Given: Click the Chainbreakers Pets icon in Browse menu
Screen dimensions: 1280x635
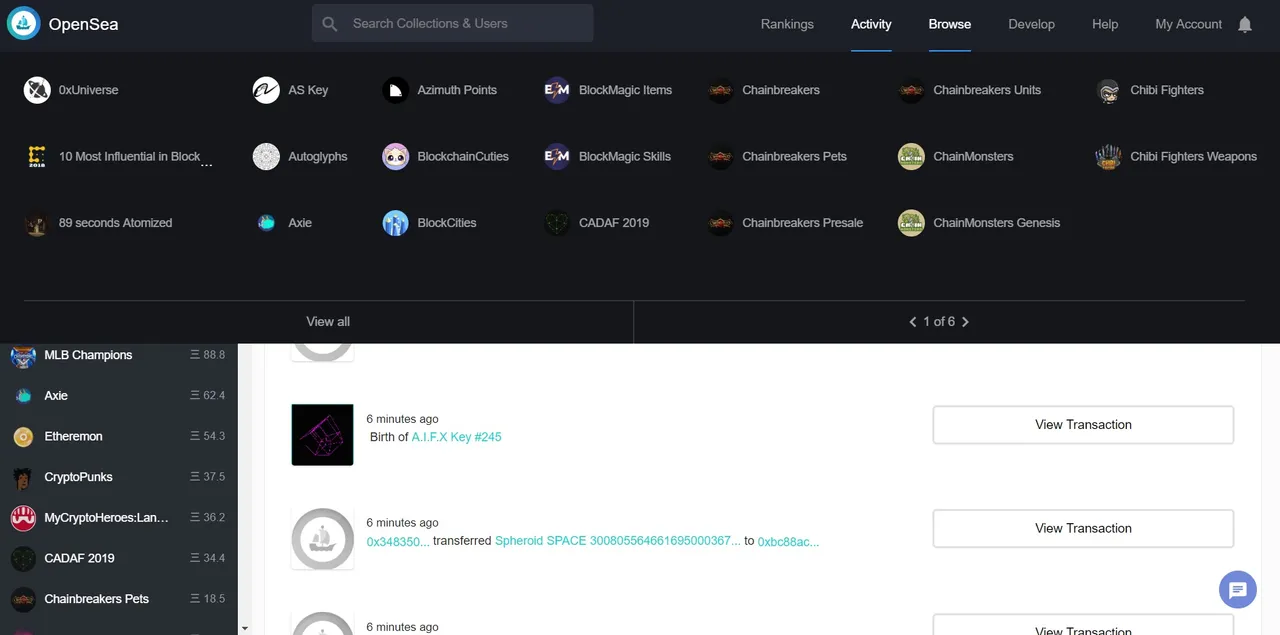Looking at the screenshot, I should tap(720, 157).
